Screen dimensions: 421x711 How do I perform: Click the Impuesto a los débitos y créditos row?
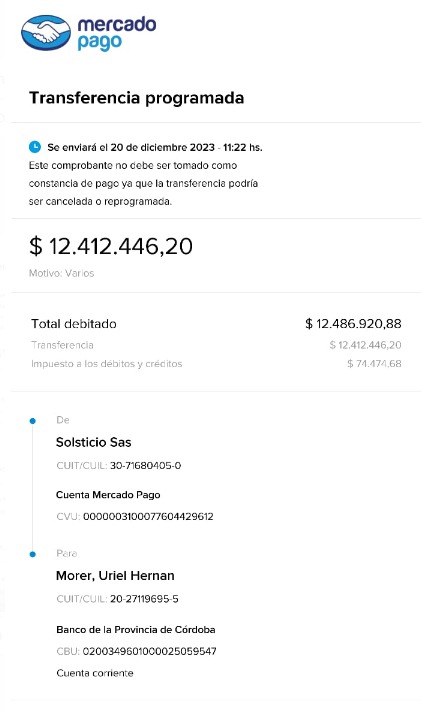coord(216,364)
